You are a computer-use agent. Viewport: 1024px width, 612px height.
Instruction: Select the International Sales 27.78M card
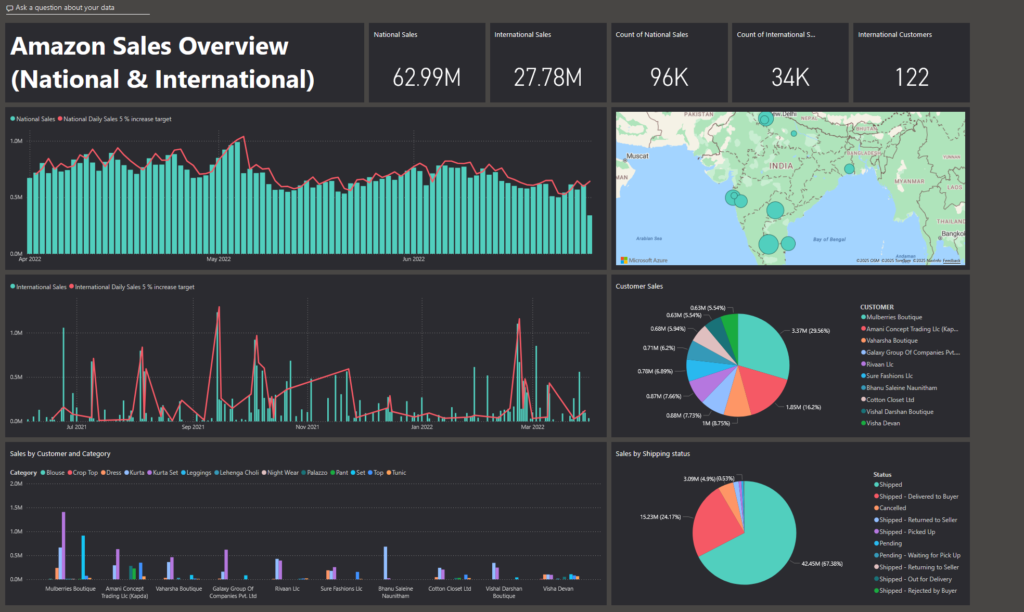coord(548,63)
